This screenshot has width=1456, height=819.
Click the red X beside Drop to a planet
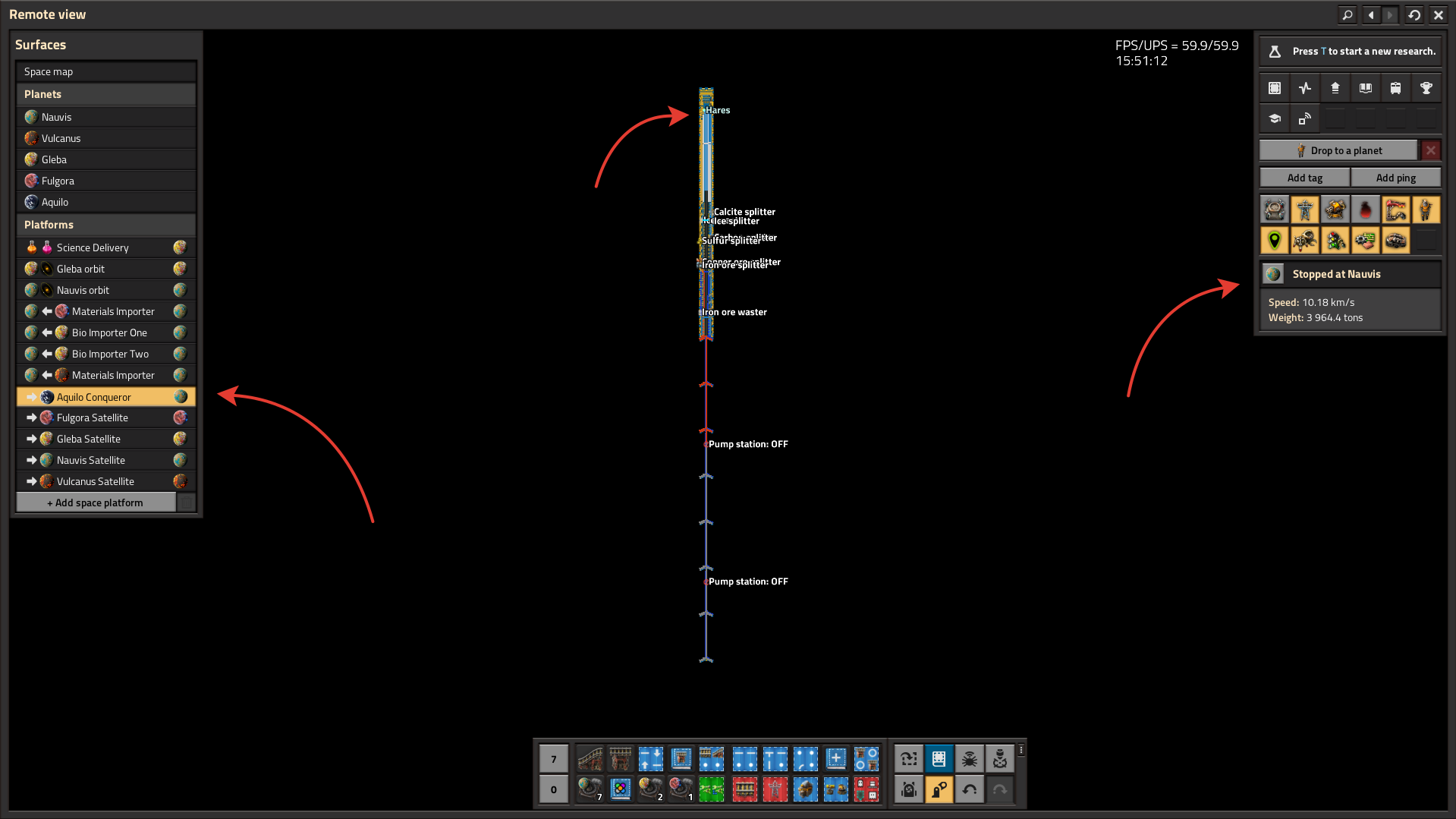tap(1430, 150)
